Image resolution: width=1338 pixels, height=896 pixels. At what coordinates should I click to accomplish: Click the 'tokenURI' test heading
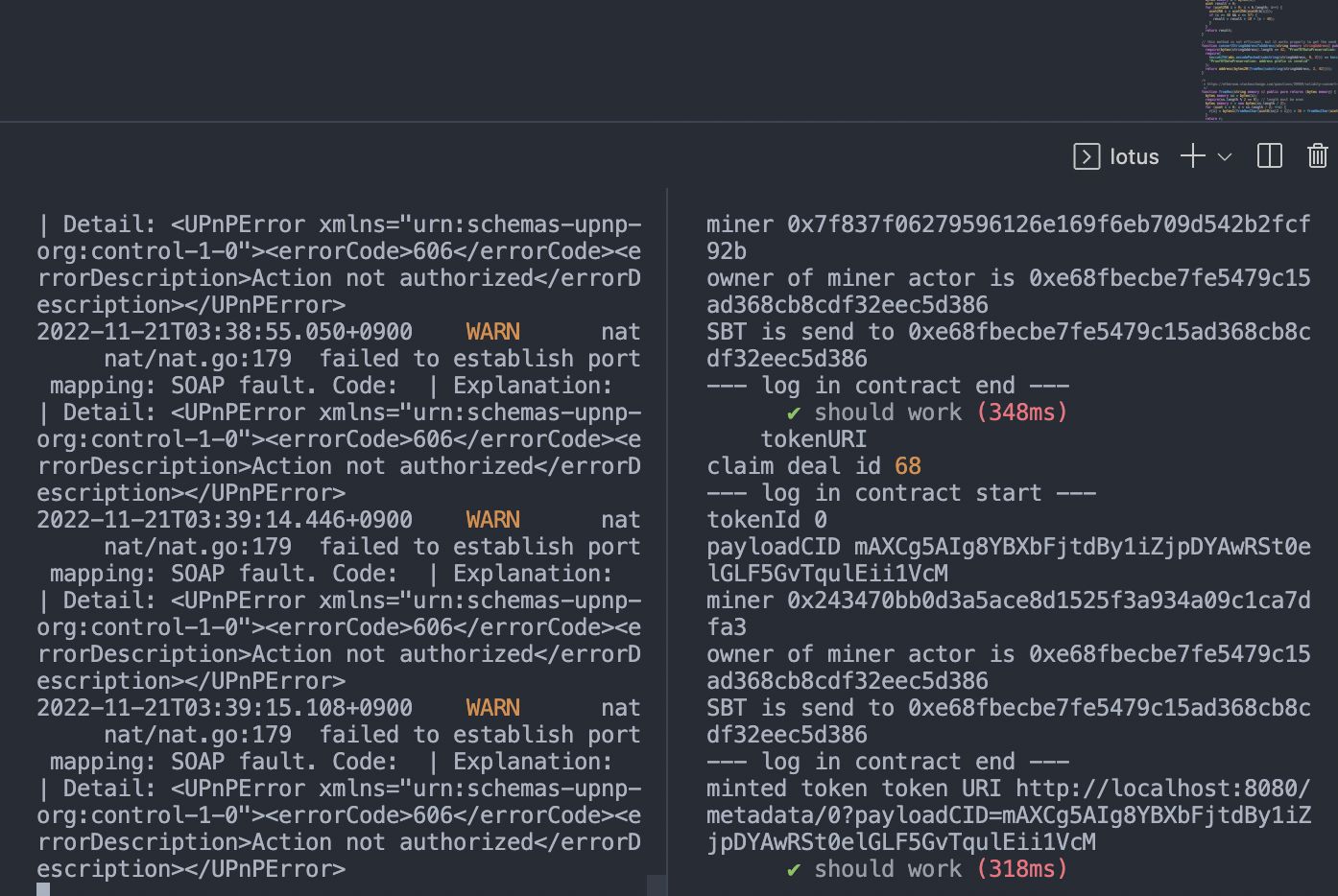(x=814, y=439)
